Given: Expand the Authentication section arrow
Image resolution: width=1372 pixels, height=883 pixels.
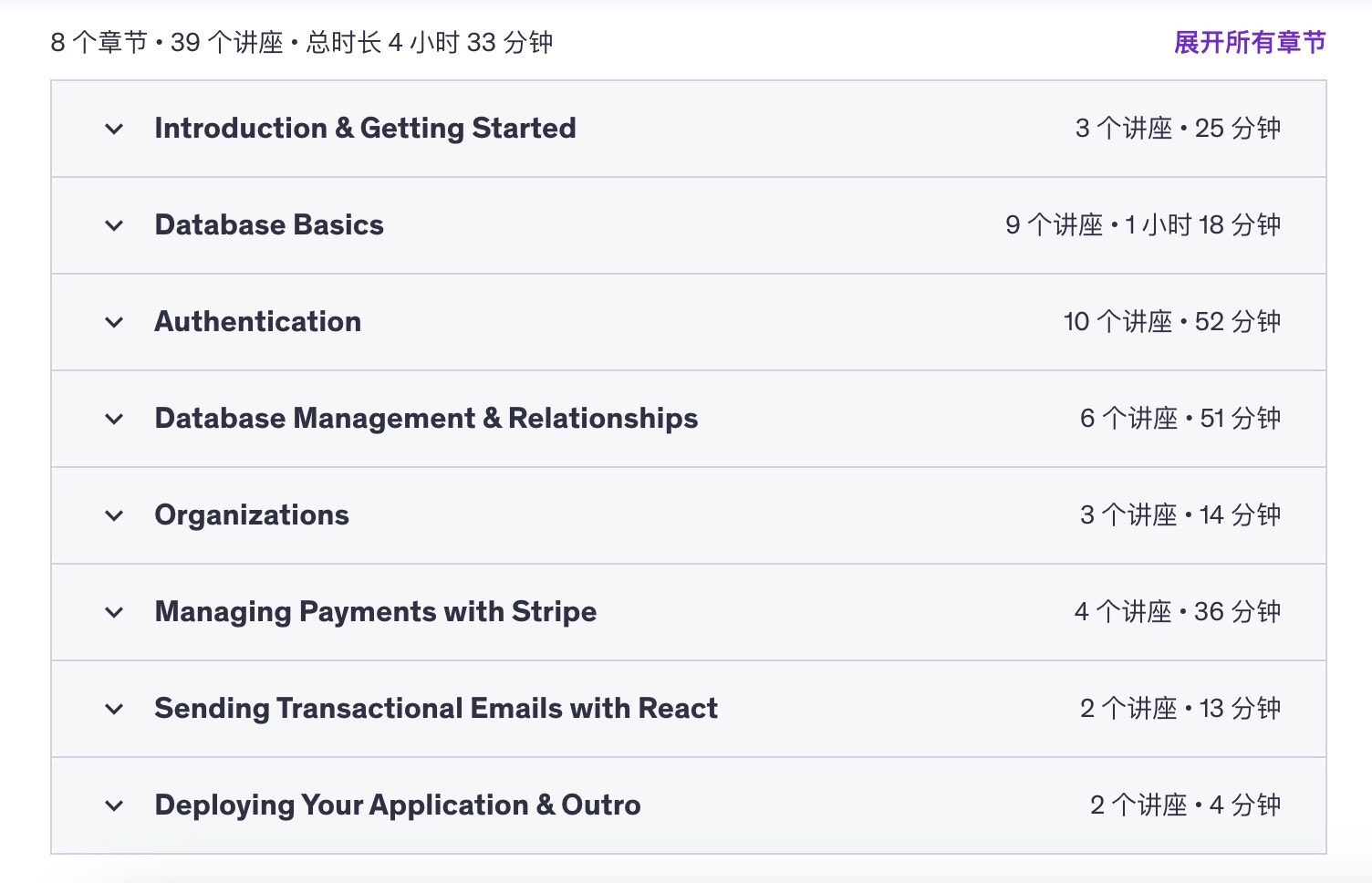Looking at the screenshot, I should [x=114, y=322].
